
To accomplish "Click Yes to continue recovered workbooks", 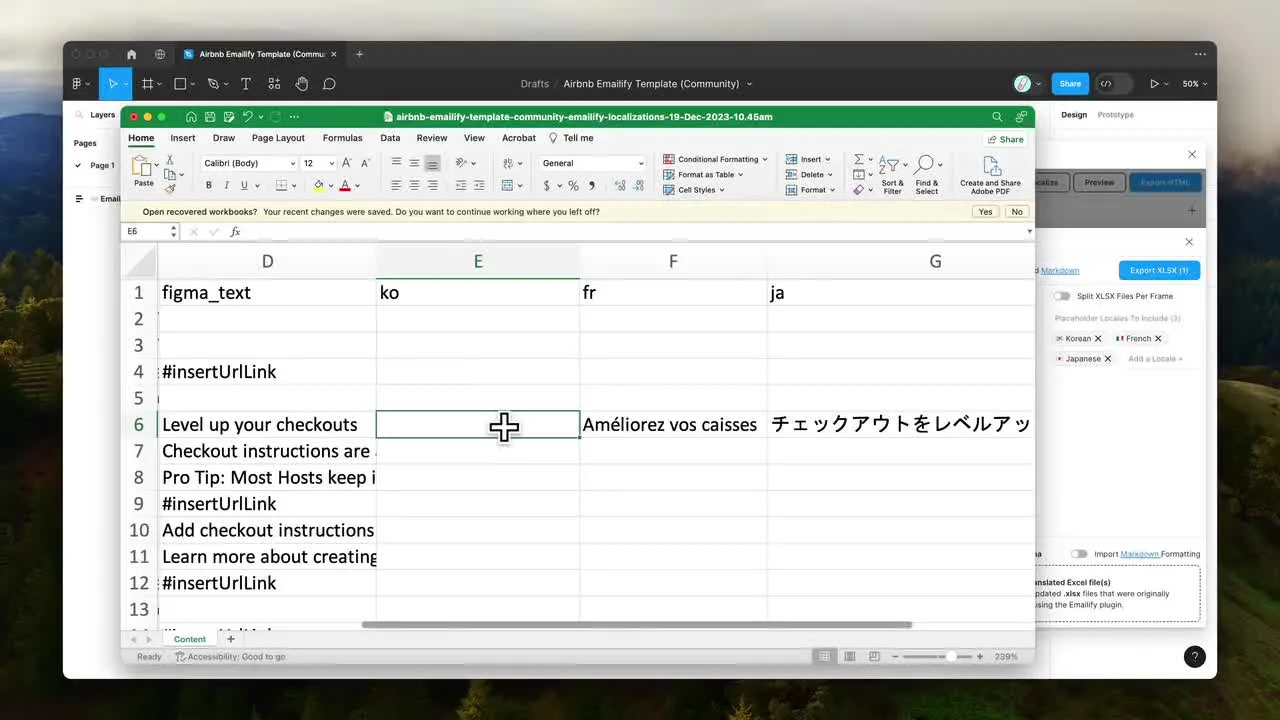I will tap(985, 211).
